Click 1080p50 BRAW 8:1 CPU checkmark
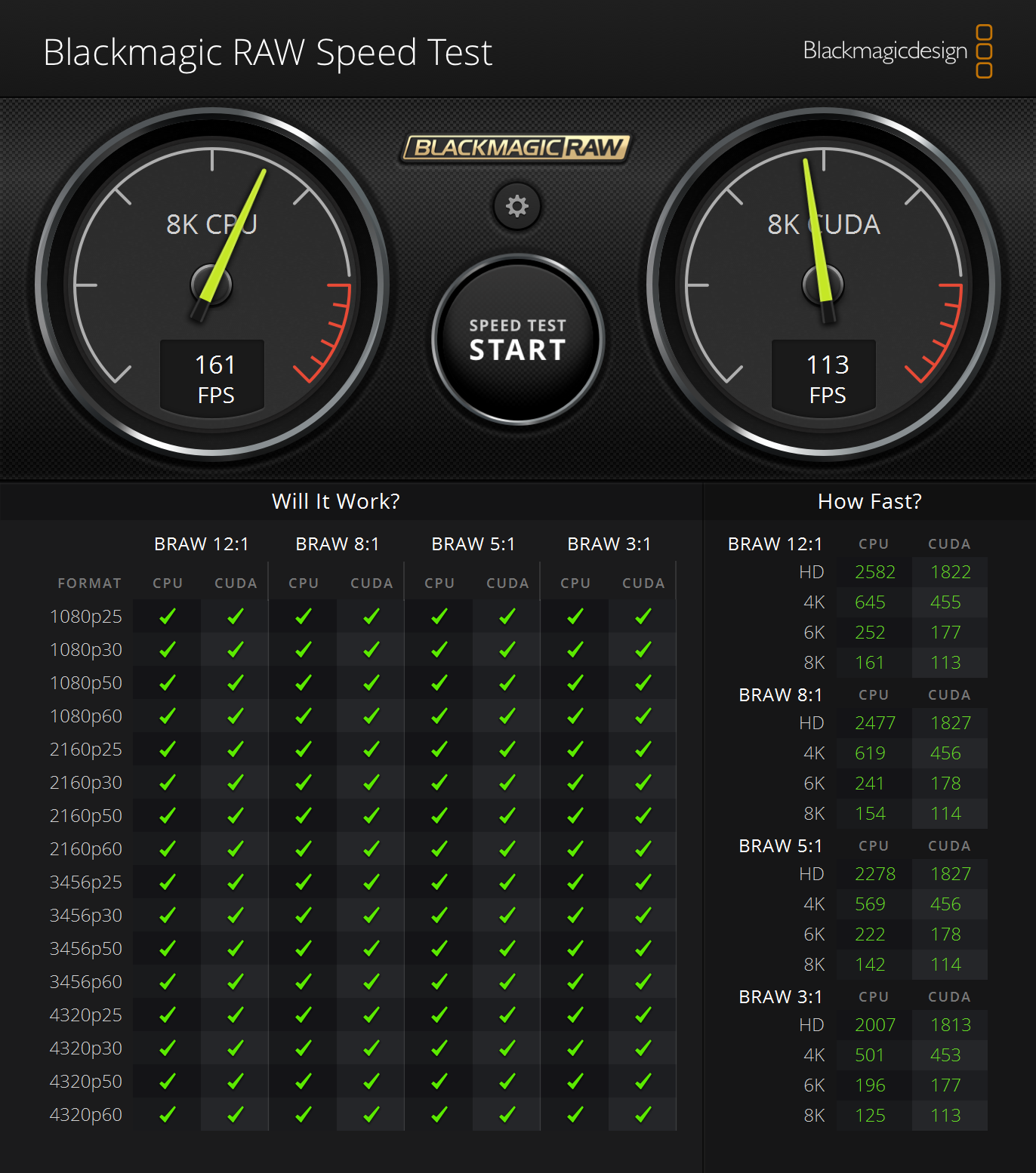This screenshot has width=1036, height=1173. (304, 683)
